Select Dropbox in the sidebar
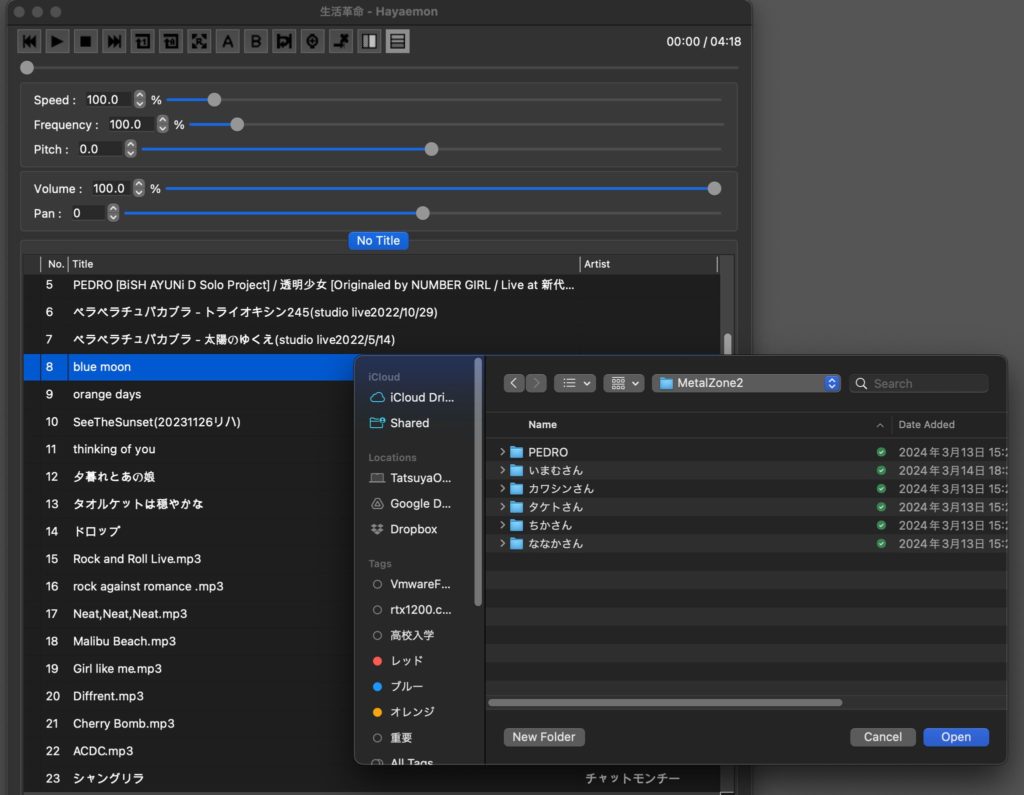Viewport: 1024px width, 795px height. coord(413,529)
